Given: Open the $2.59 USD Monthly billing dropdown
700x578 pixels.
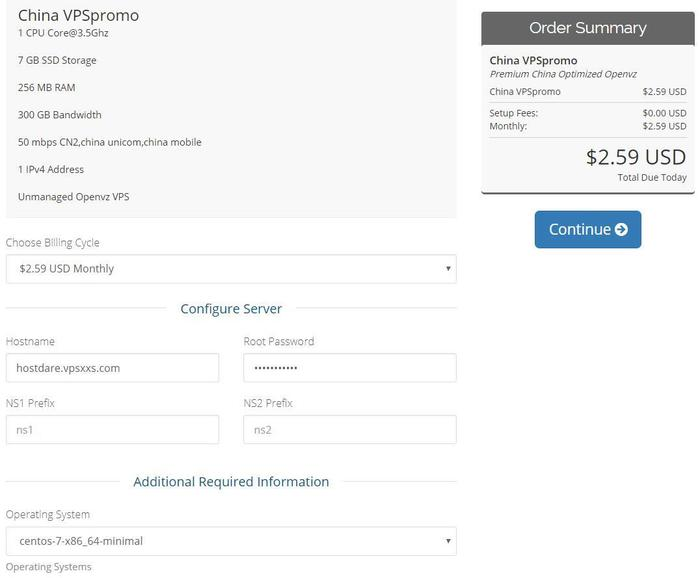Looking at the screenshot, I should [230, 268].
